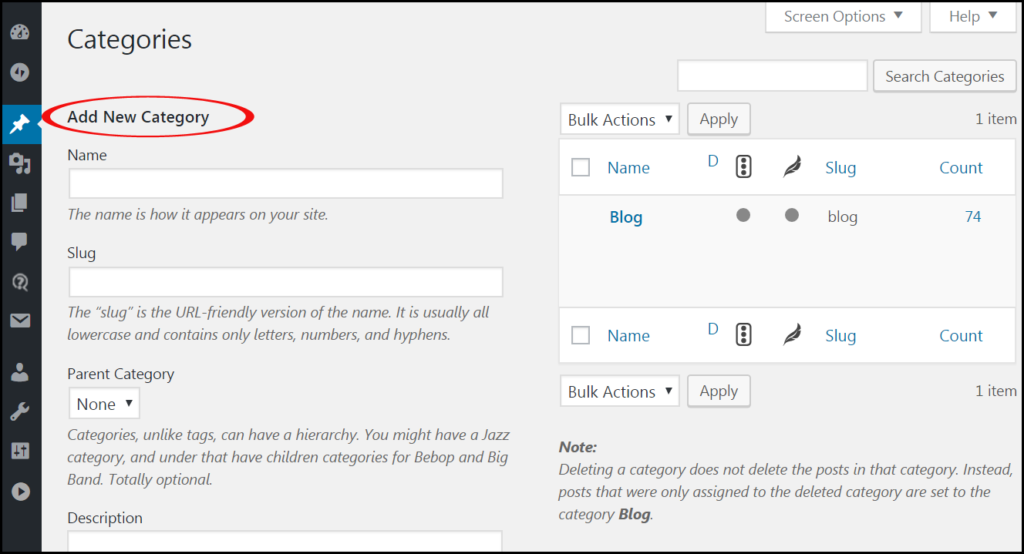
Task: Open the bottom Bulk Actions dropdown
Action: pyautogui.click(x=619, y=391)
